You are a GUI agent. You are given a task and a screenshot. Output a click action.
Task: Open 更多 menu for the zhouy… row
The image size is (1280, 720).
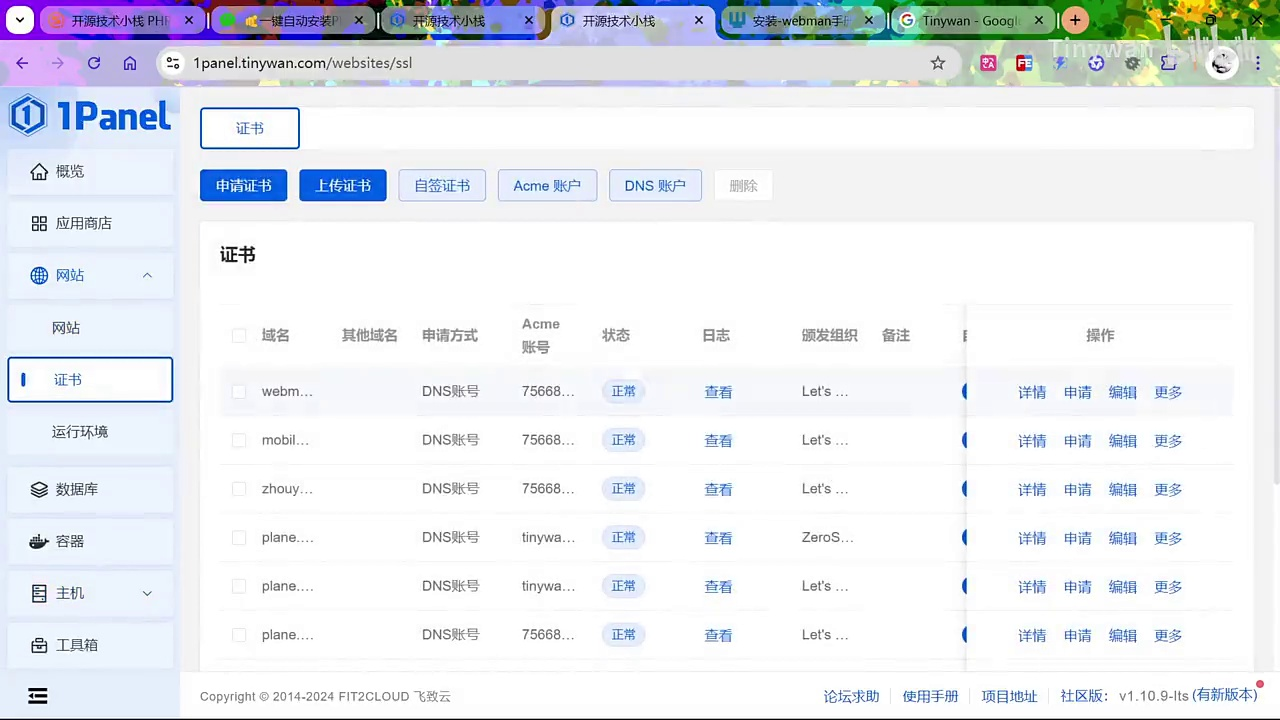pyautogui.click(x=1168, y=490)
